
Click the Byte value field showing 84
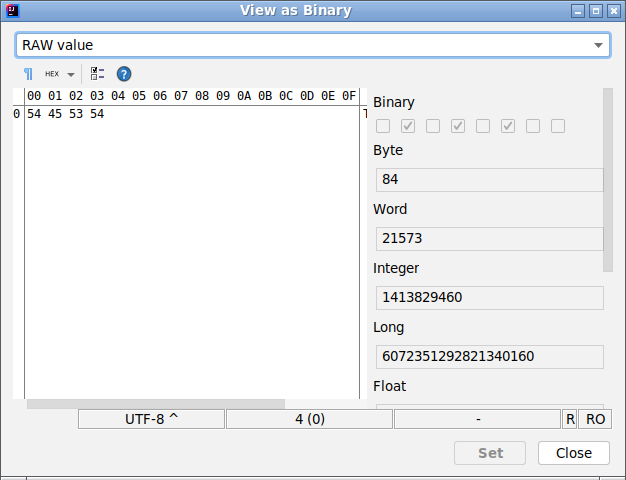(489, 180)
